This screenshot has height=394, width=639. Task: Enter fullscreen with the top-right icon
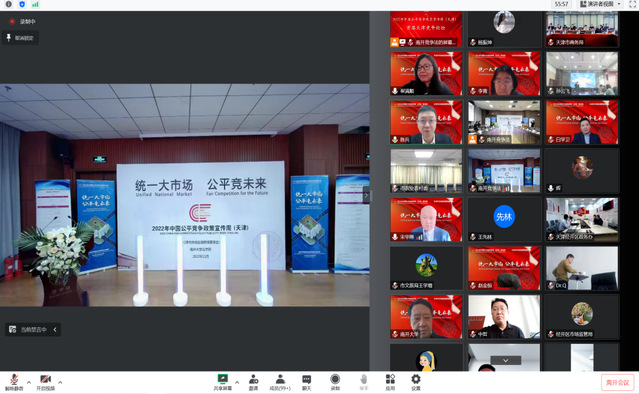click(632, 4)
